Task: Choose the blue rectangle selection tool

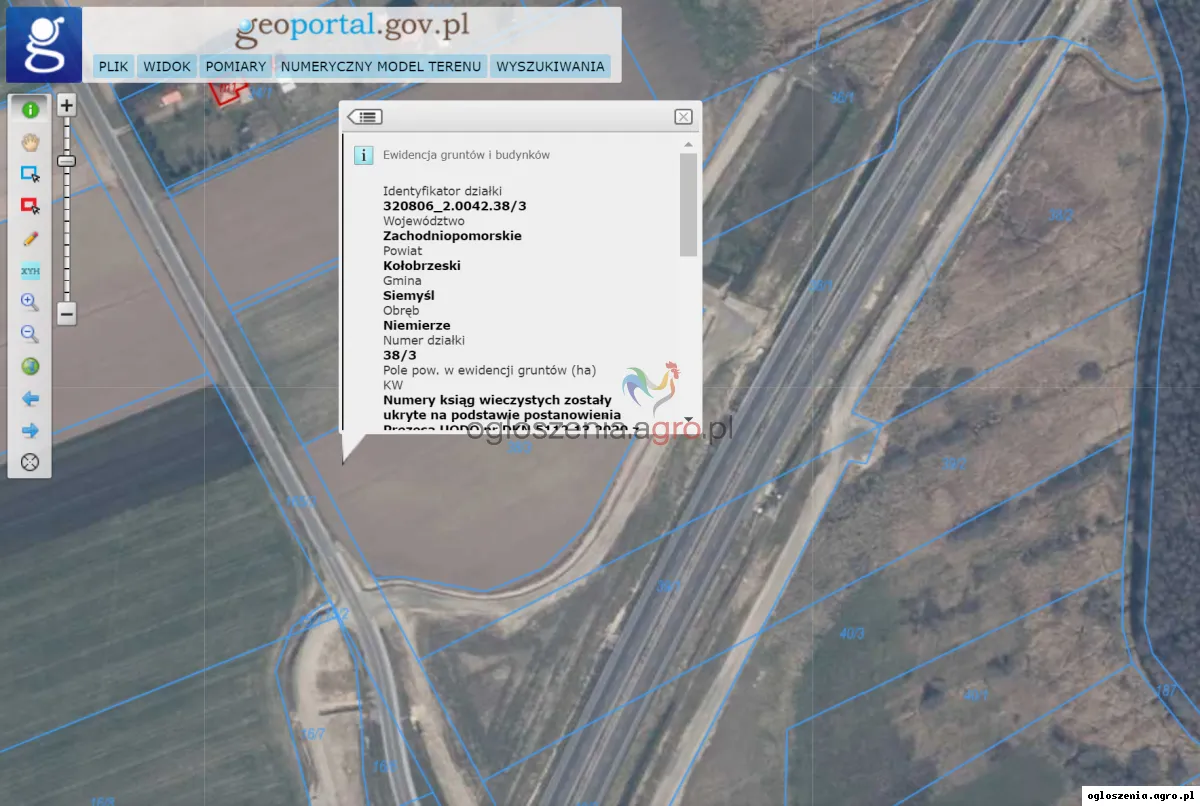Action: (x=30, y=174)
